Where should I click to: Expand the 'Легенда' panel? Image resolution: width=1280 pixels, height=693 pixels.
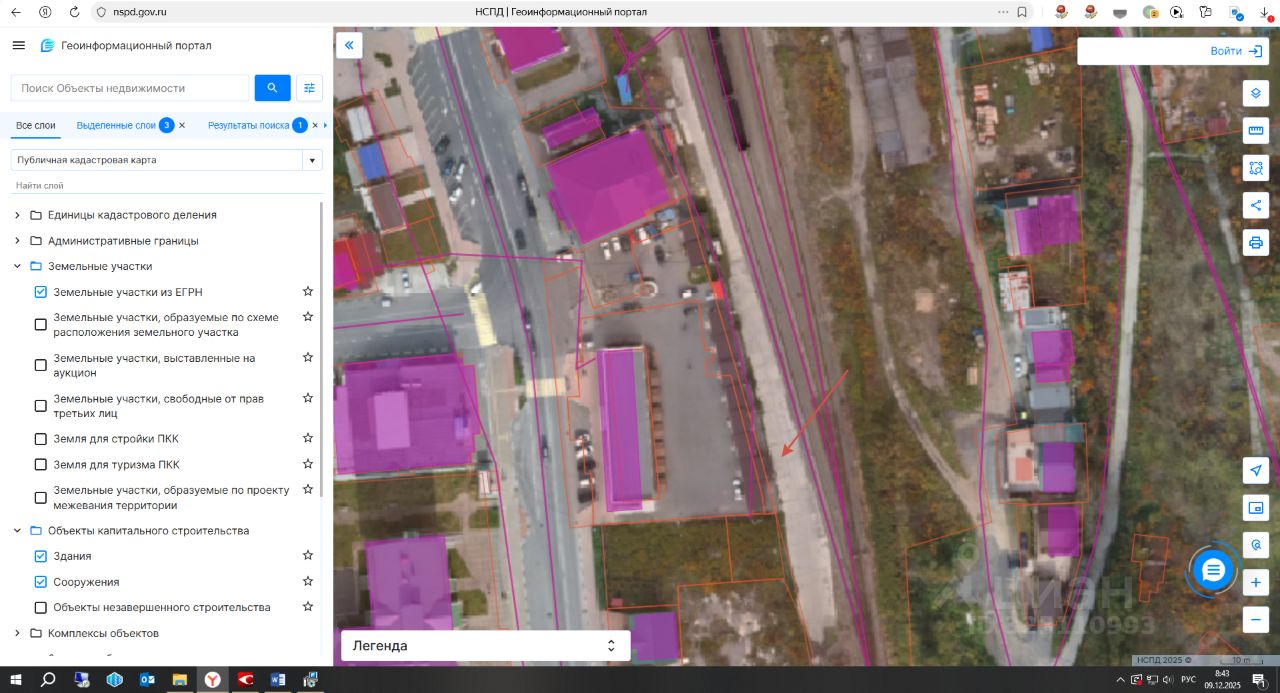486,646
